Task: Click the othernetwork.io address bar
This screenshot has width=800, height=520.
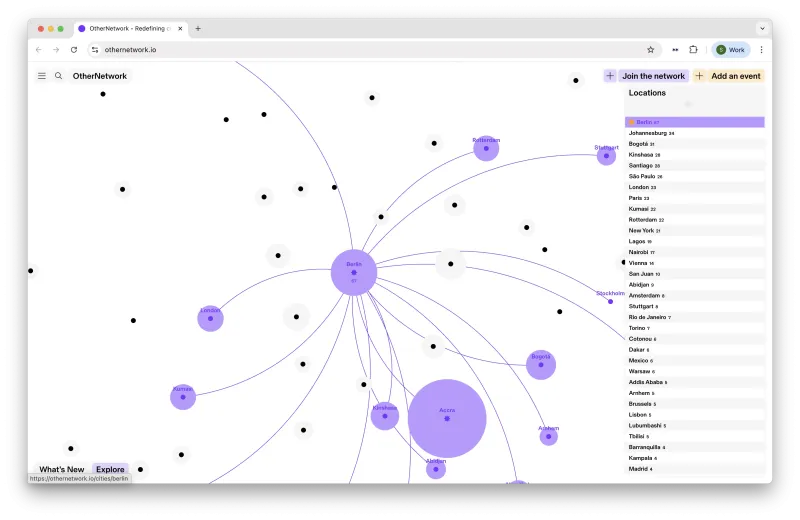Action: [372, 49]
